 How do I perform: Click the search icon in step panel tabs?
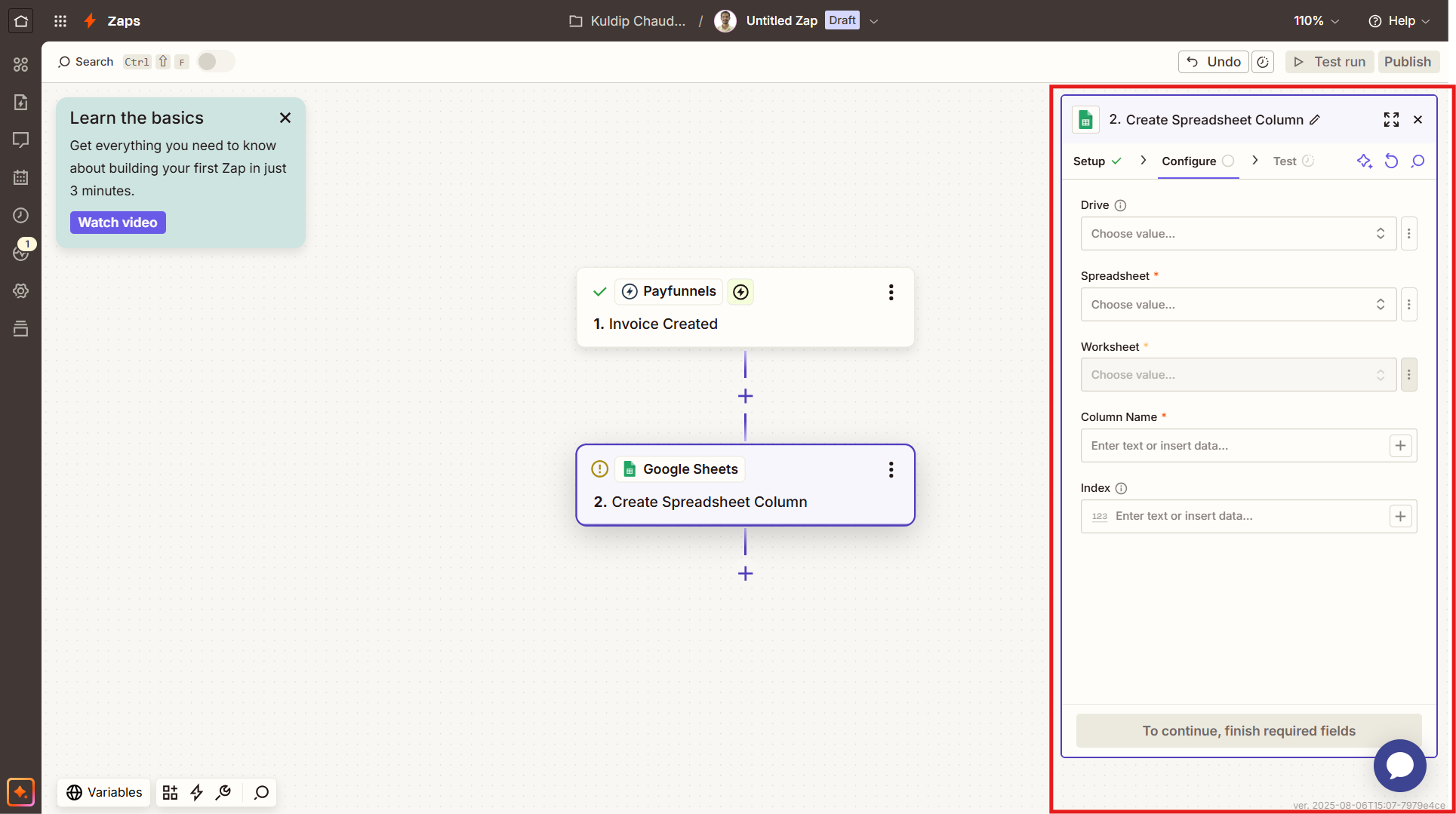click(x=1418, y=161)
